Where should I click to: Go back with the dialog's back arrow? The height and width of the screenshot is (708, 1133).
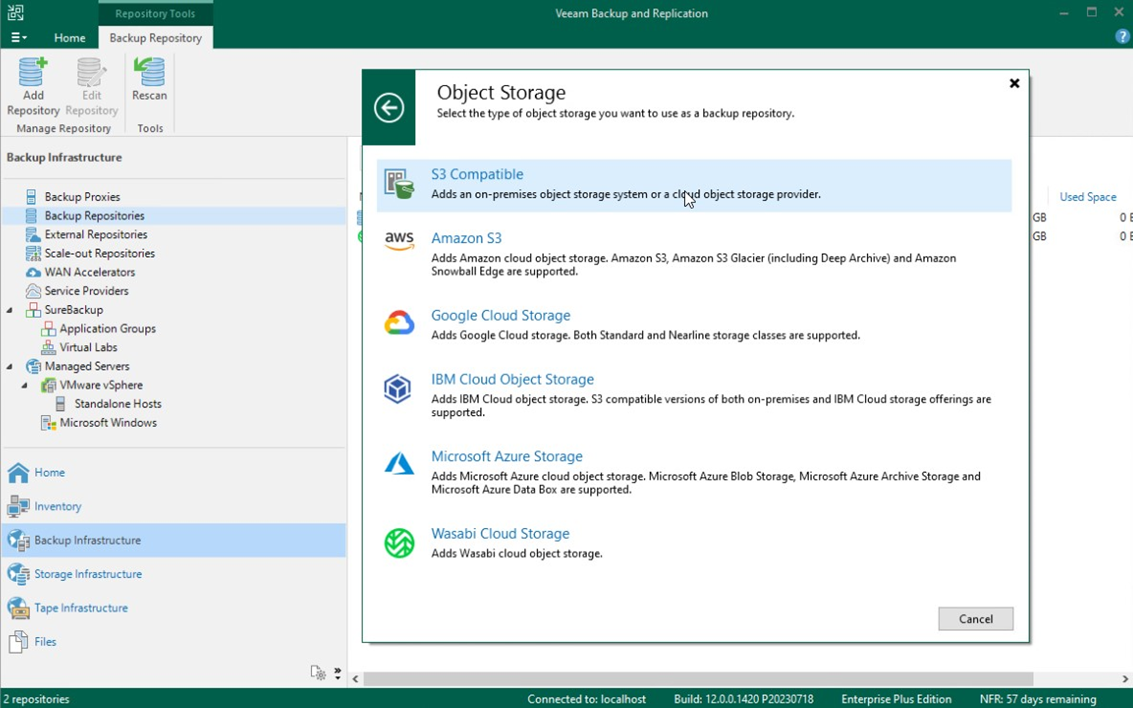389,108
